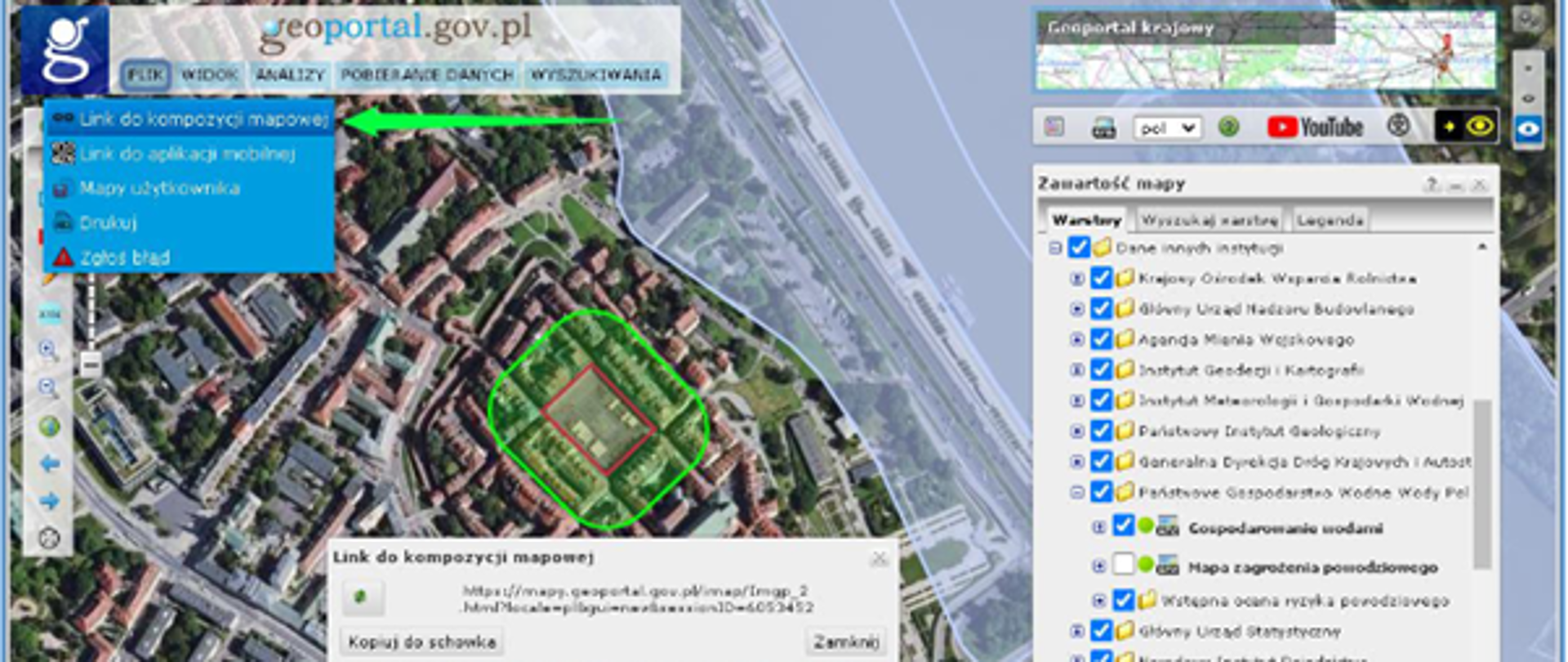The height and width of the screenshot is (662, 1568).
Task: Select 'Link do aplikacji mobilnej' menu item
Action: [x=187, y=154]
